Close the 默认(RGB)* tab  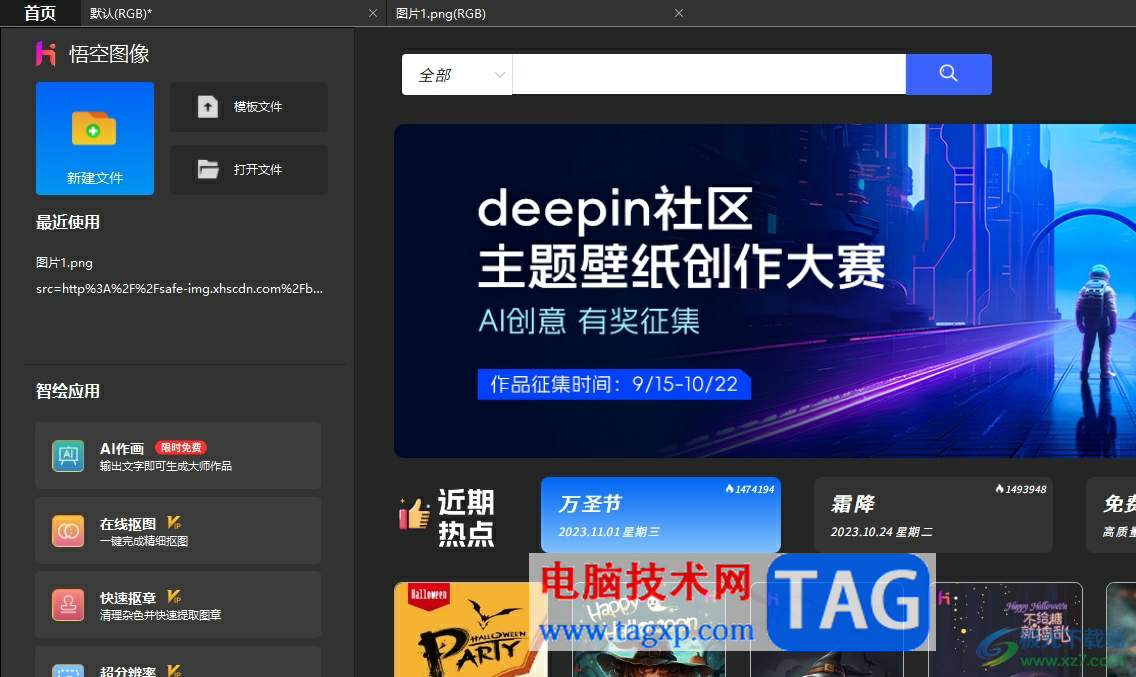(373, 13)
